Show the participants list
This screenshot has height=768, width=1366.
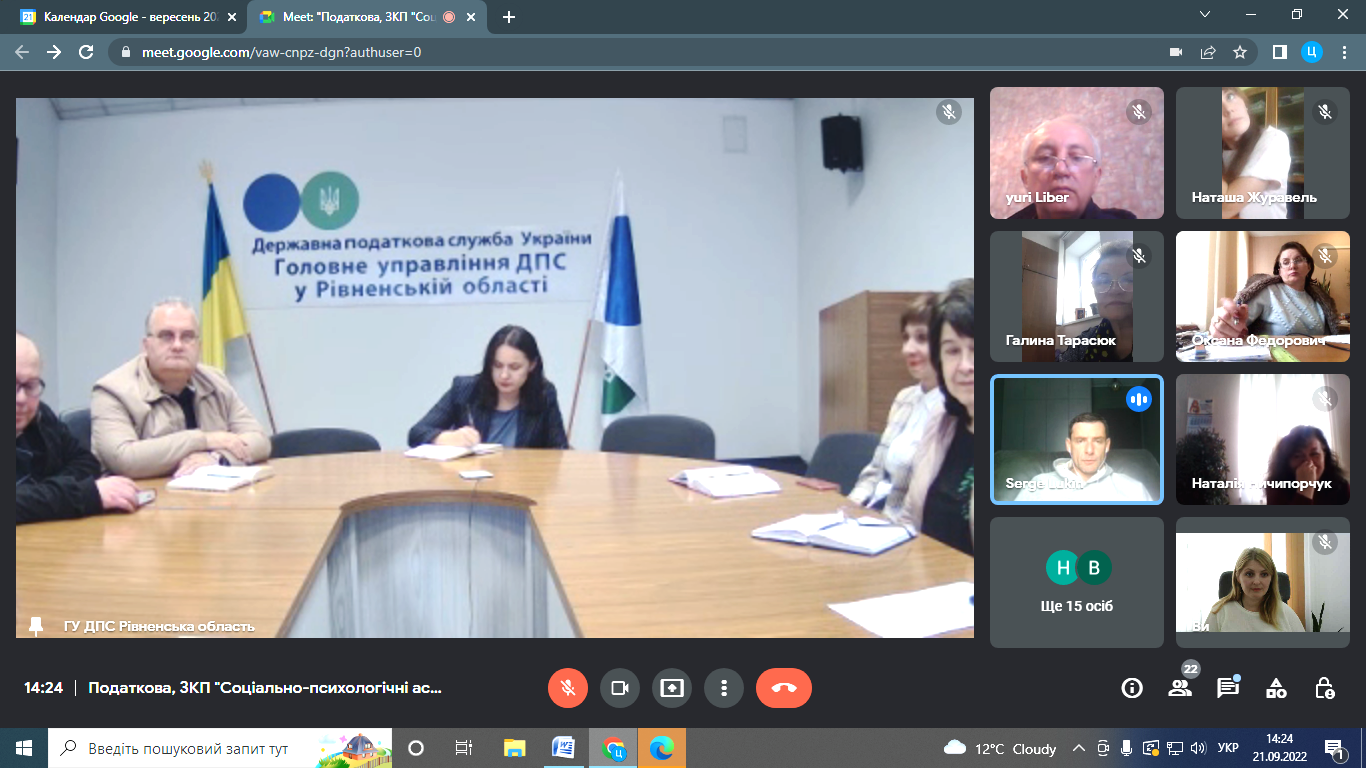1180,688
